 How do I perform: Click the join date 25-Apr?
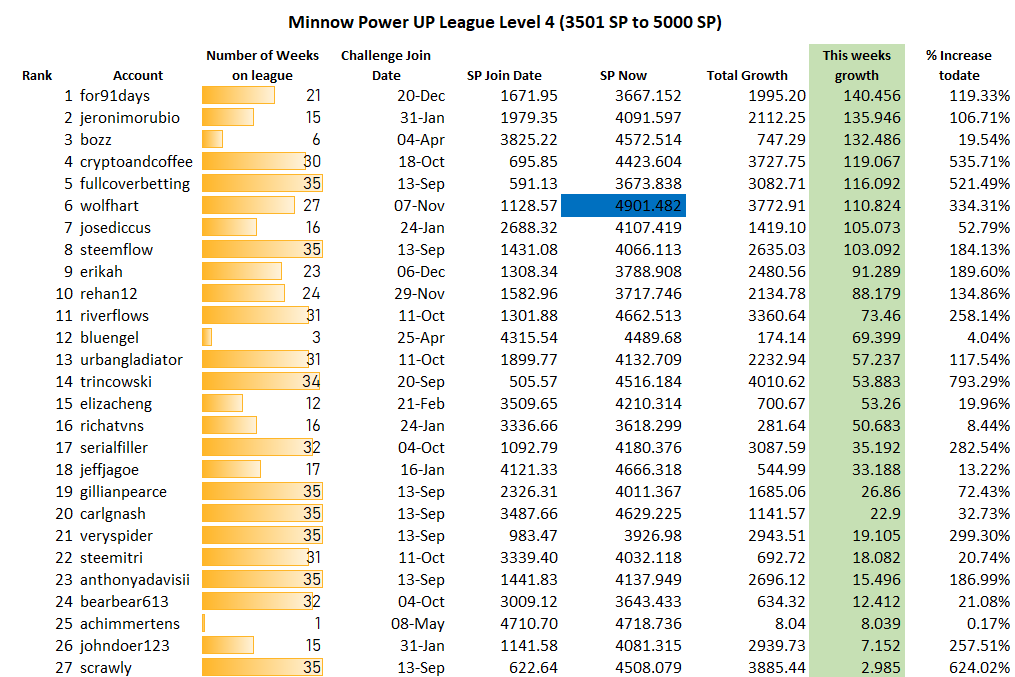(421, 338)
